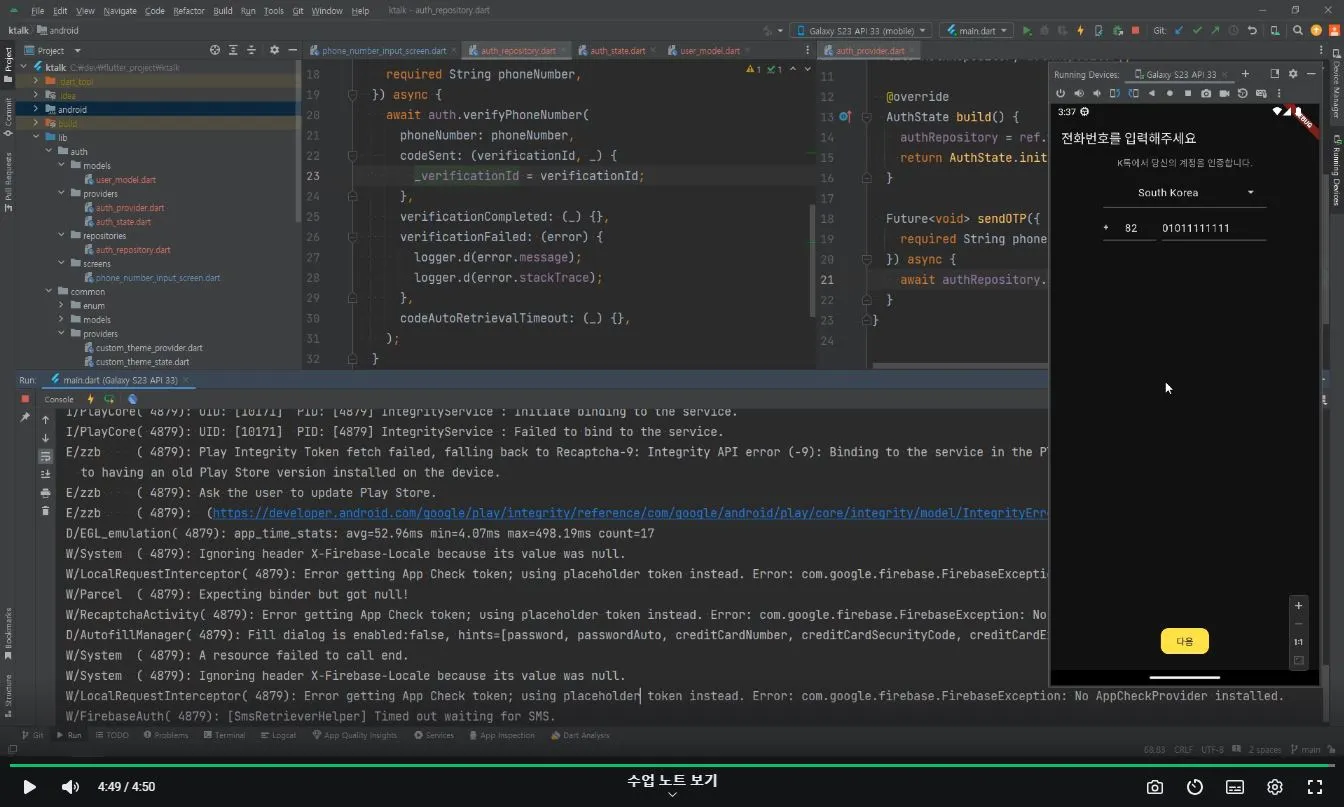Click Hot Reload lightning in Console toolbar
Viewport: 1344px width, 807px height.
(90, 399)
